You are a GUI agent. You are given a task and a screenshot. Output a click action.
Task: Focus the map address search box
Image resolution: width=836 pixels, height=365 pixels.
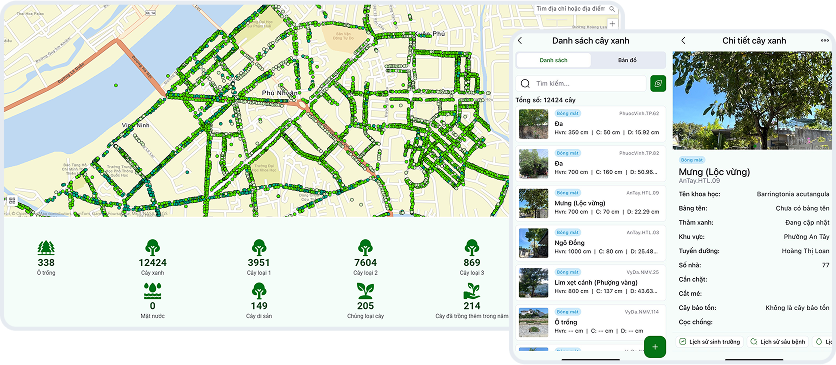575,9
